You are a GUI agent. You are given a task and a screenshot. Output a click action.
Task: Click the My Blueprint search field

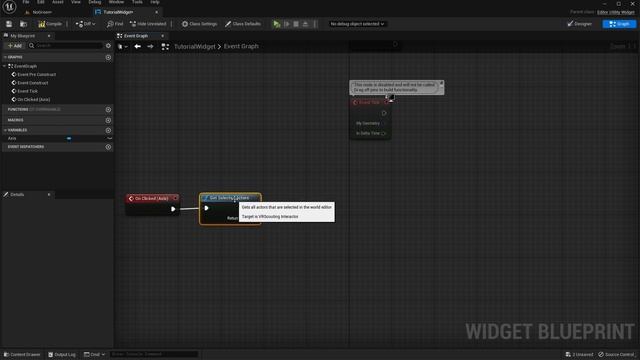click(65, 46)
